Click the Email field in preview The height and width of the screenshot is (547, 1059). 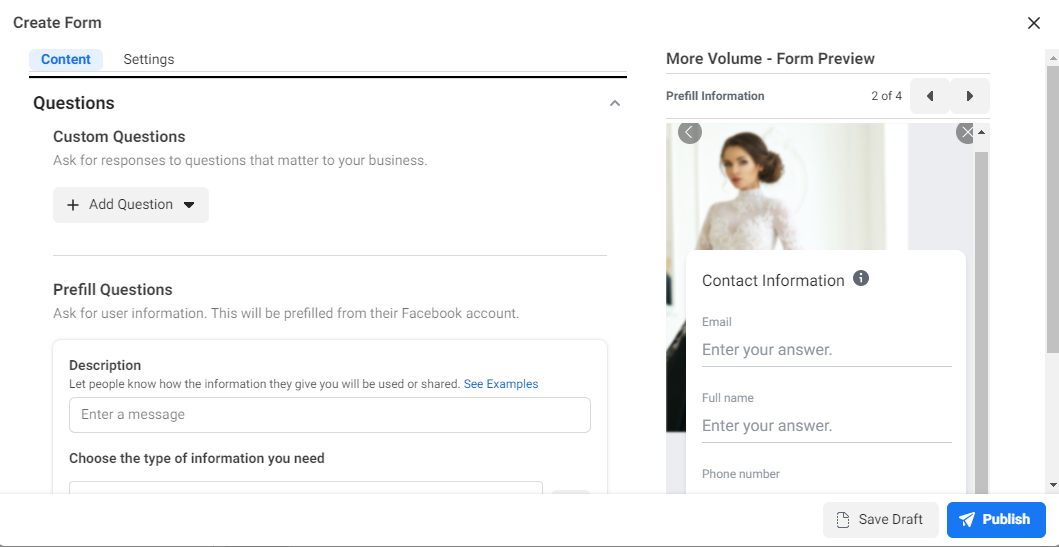[826, 350]
